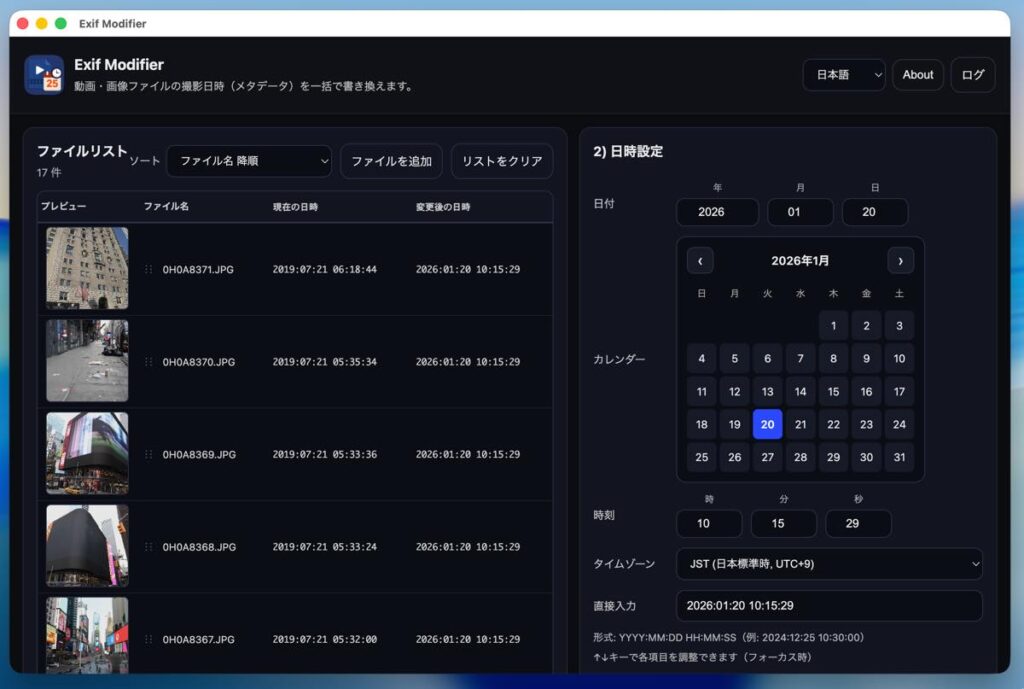
Task: Select day 21 in the calendar
Action: coord(800,424)
